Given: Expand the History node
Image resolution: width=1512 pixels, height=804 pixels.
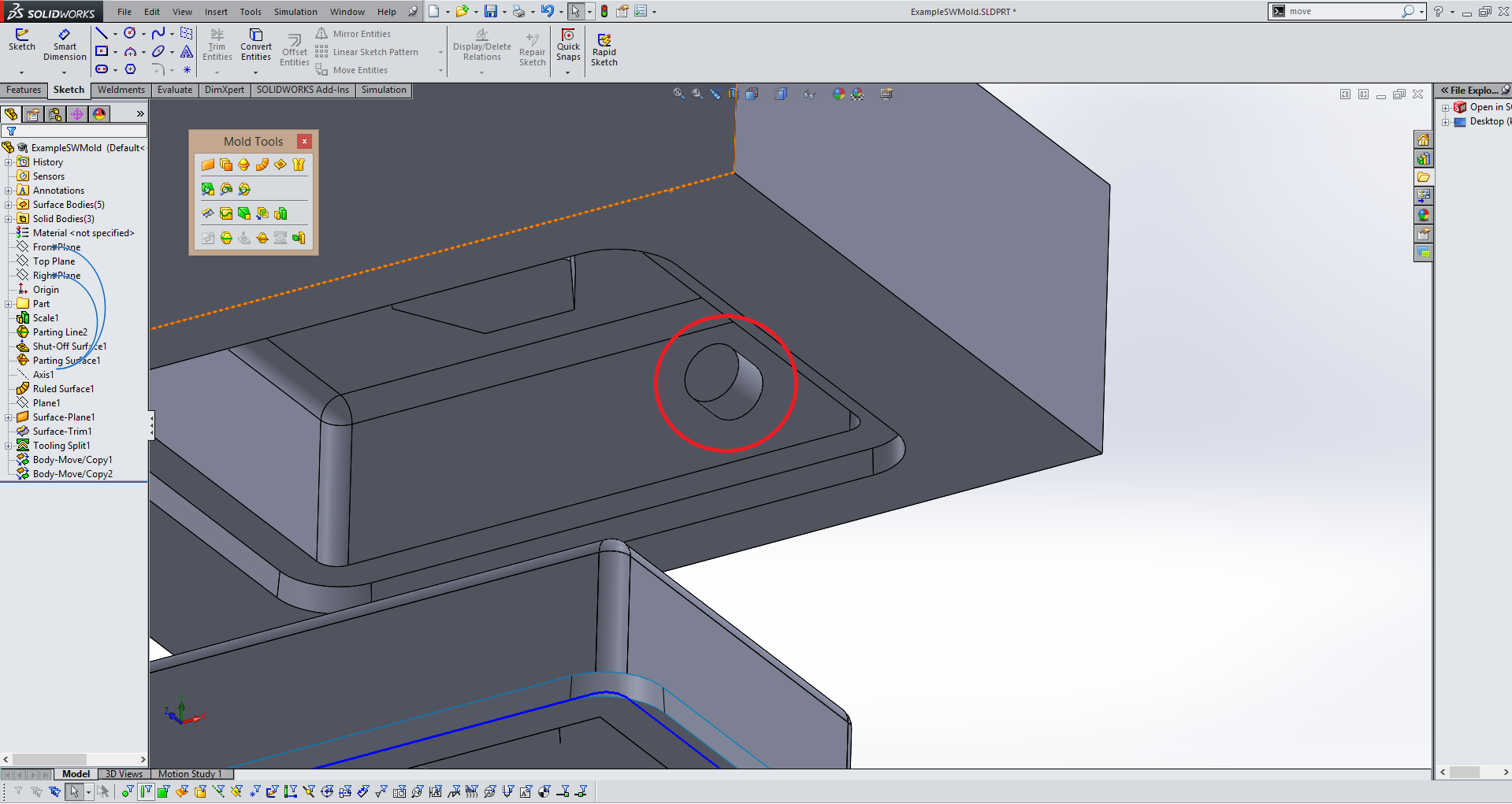Looking at the screenshot, I should click(x=9, y=162).
